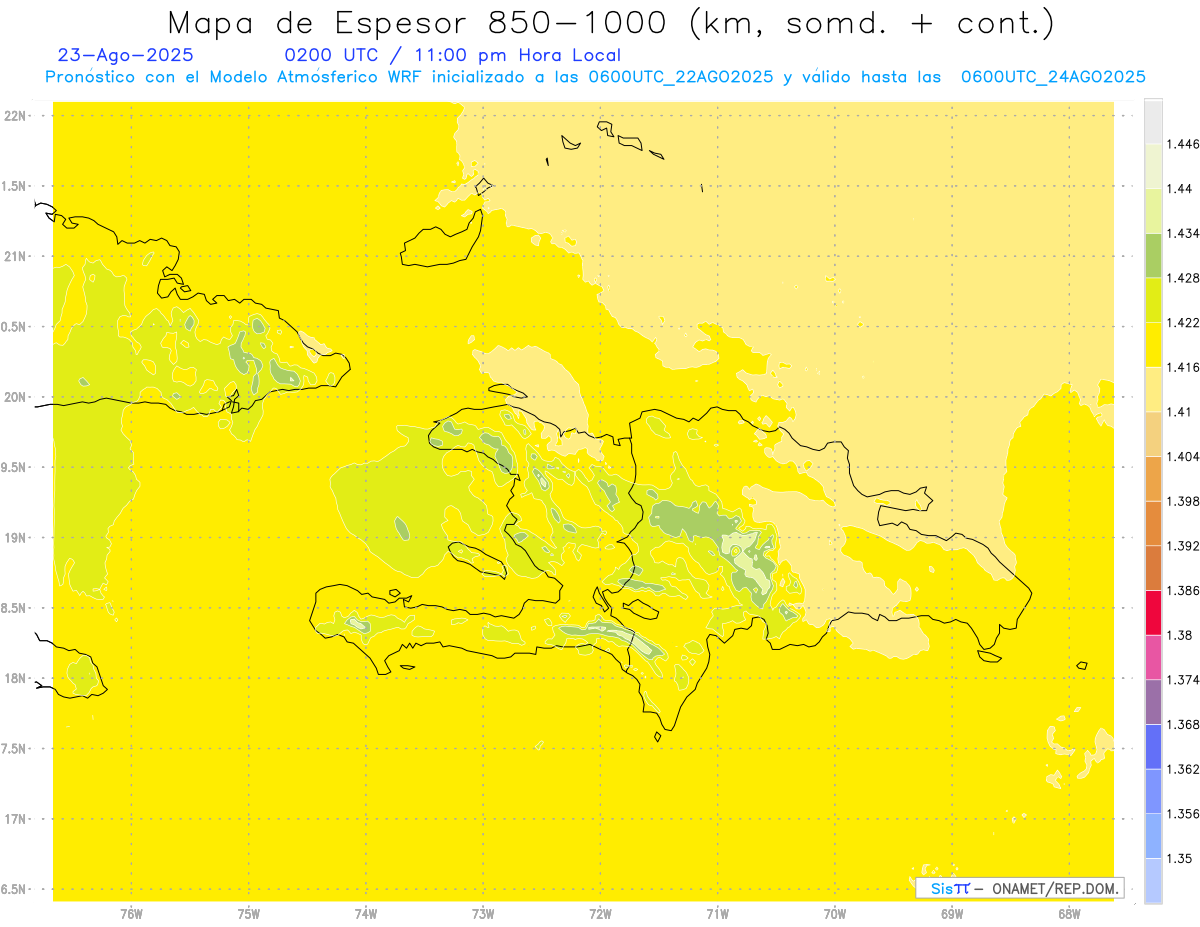Click the longitude label '72W'

point(600,913)
